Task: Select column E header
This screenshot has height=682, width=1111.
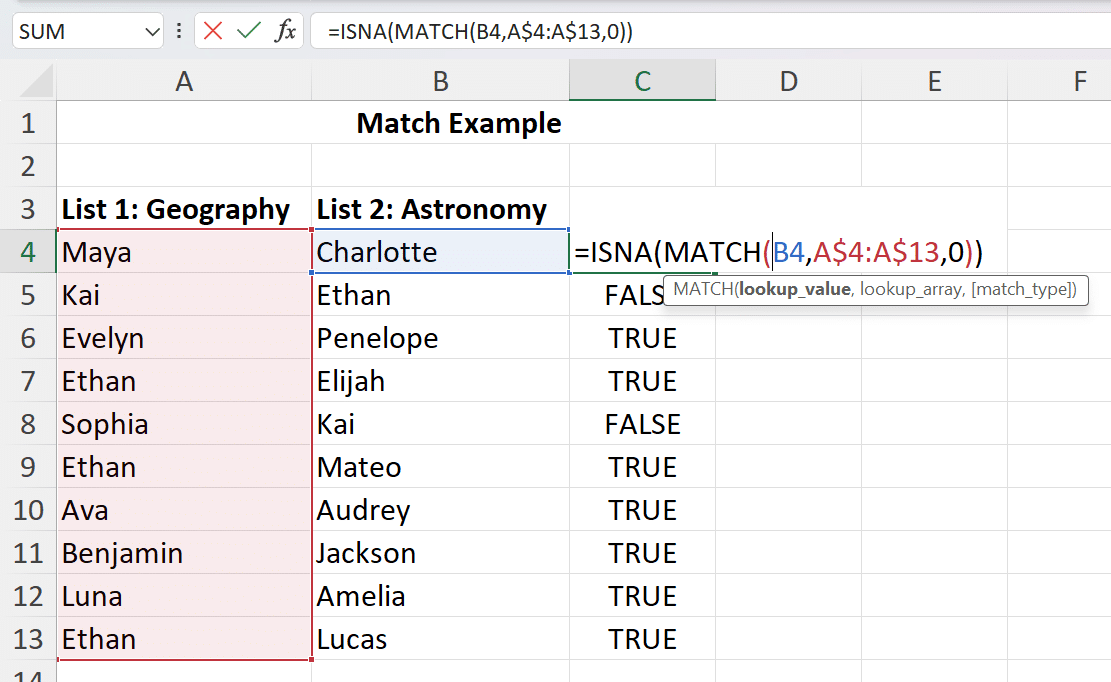Action: coord(935,81)
